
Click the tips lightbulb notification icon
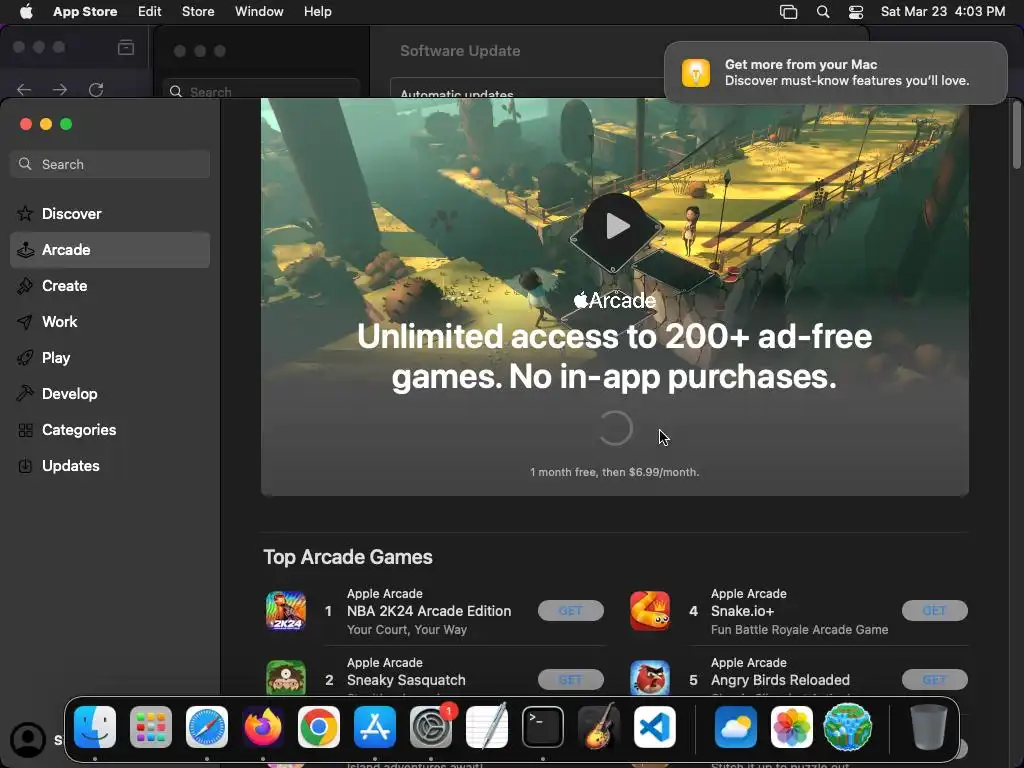[696, 72]
